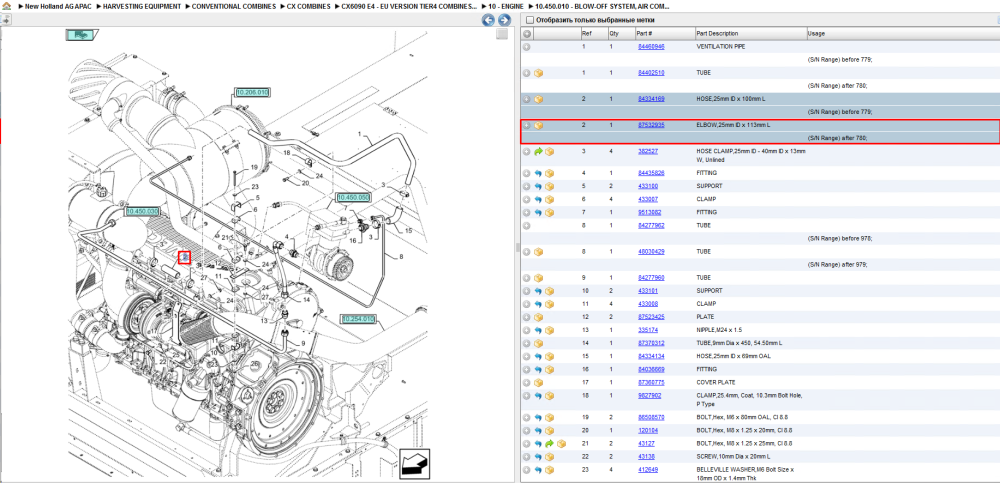The width and height of the screenshot is (1000, 483).
Task: Click the gray square button on diagram corner
Action: (x=502, y=34)
